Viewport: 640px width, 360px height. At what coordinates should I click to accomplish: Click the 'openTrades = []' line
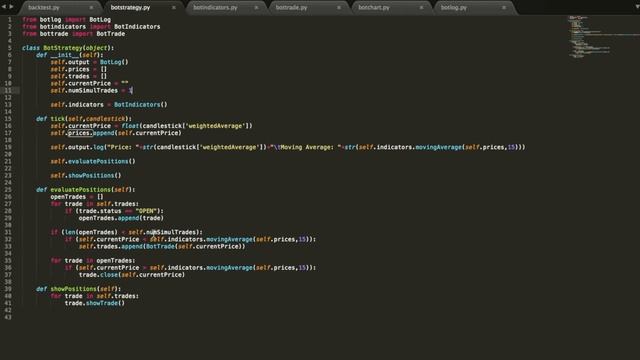point(77,197)
